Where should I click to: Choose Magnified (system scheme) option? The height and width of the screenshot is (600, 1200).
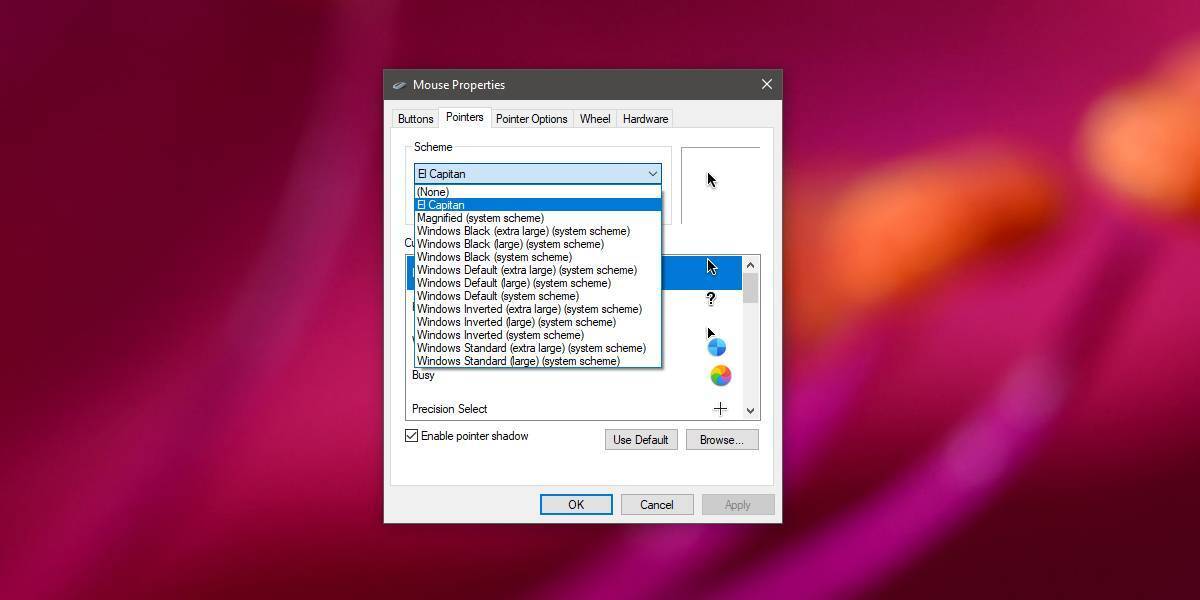[538, 218]
